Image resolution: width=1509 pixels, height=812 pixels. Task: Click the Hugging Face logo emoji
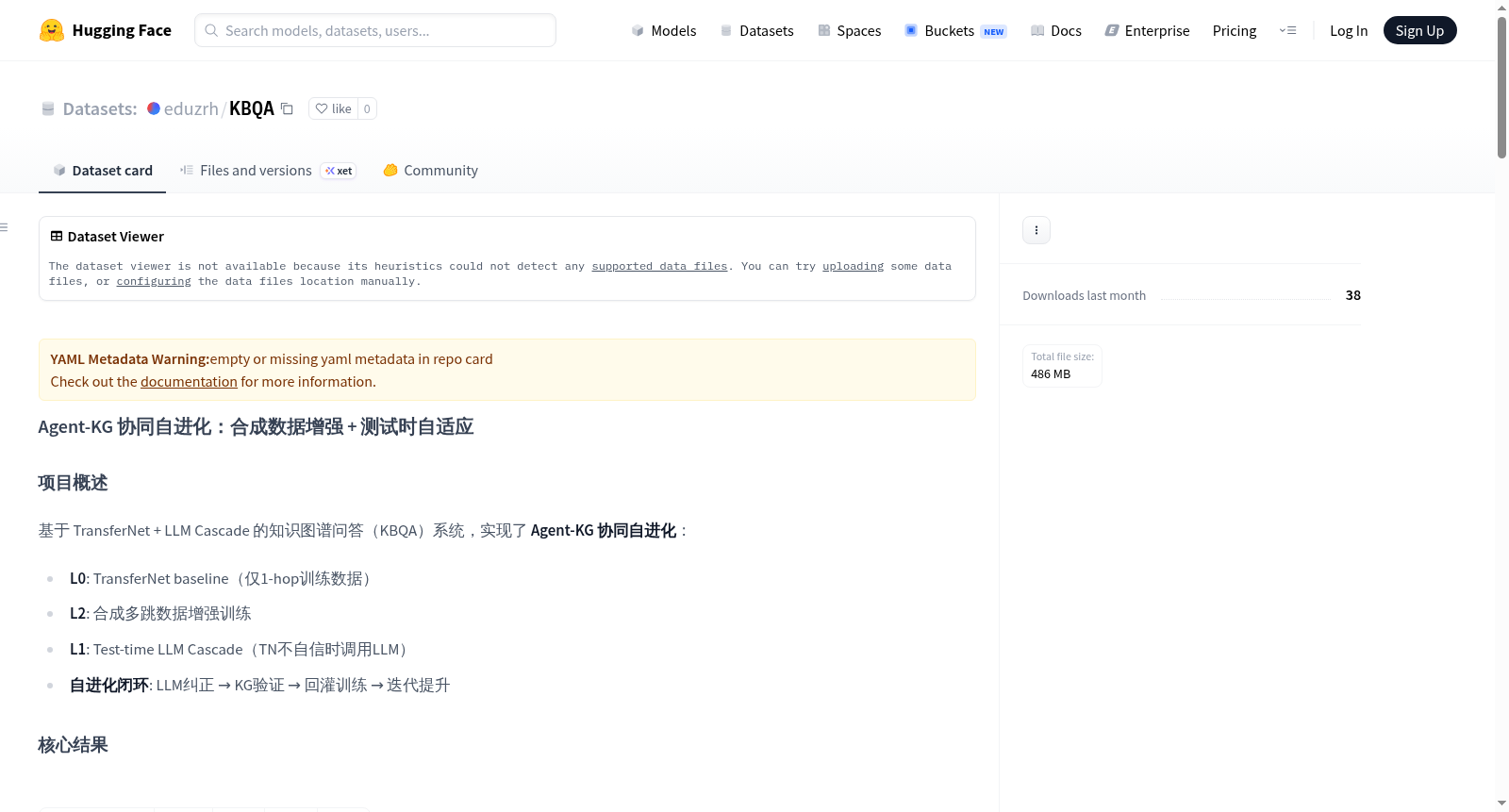pyautogui.click(x=52, y=30)
